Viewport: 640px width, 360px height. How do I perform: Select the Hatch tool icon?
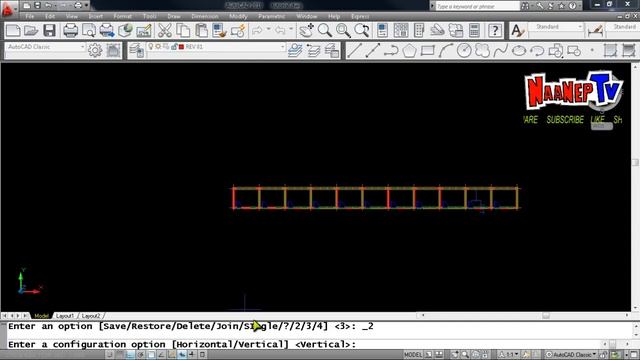pos(610,51)
